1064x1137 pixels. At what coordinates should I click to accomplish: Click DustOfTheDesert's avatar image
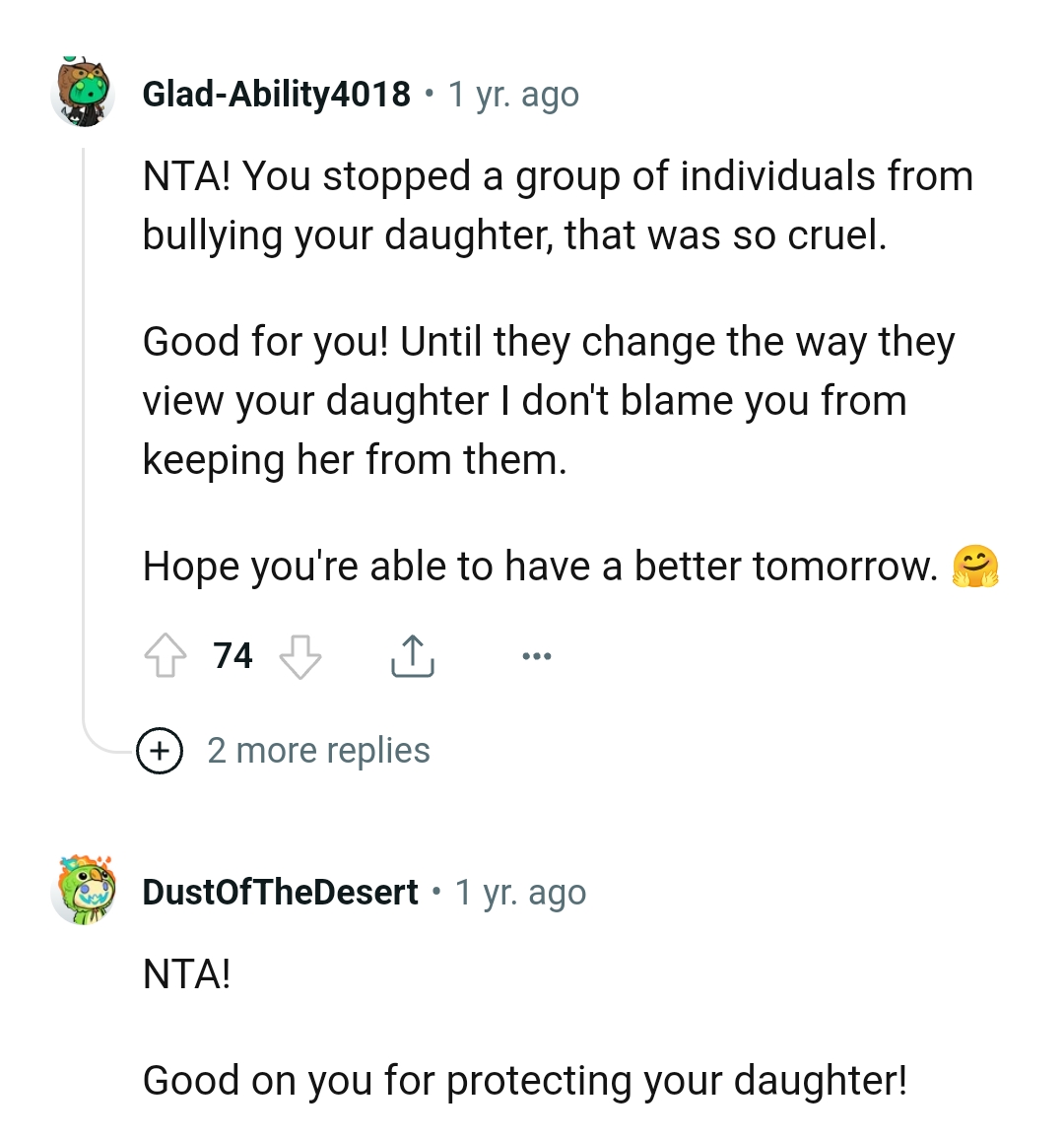83,891
